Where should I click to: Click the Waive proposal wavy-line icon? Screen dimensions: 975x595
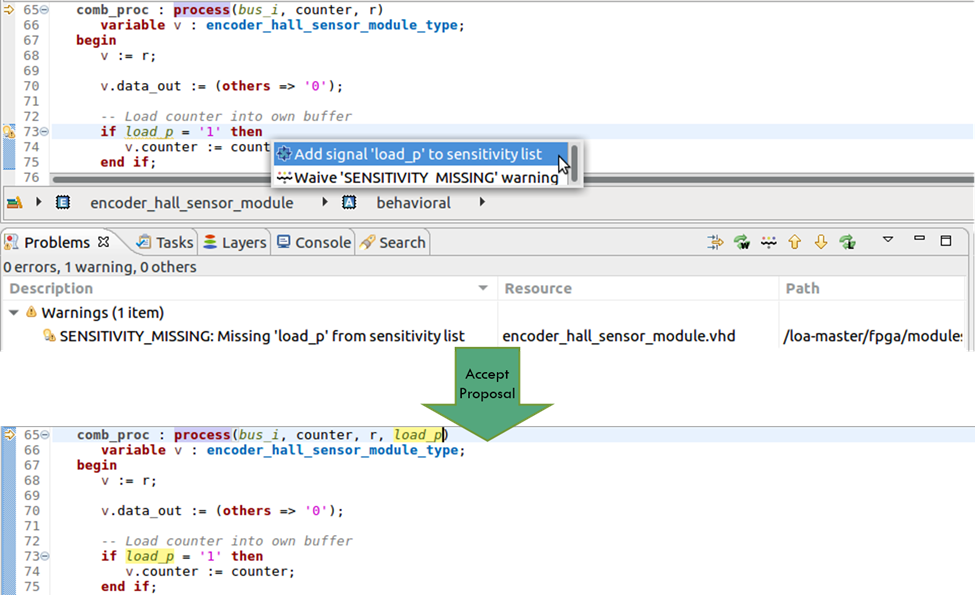coord(284,178)
